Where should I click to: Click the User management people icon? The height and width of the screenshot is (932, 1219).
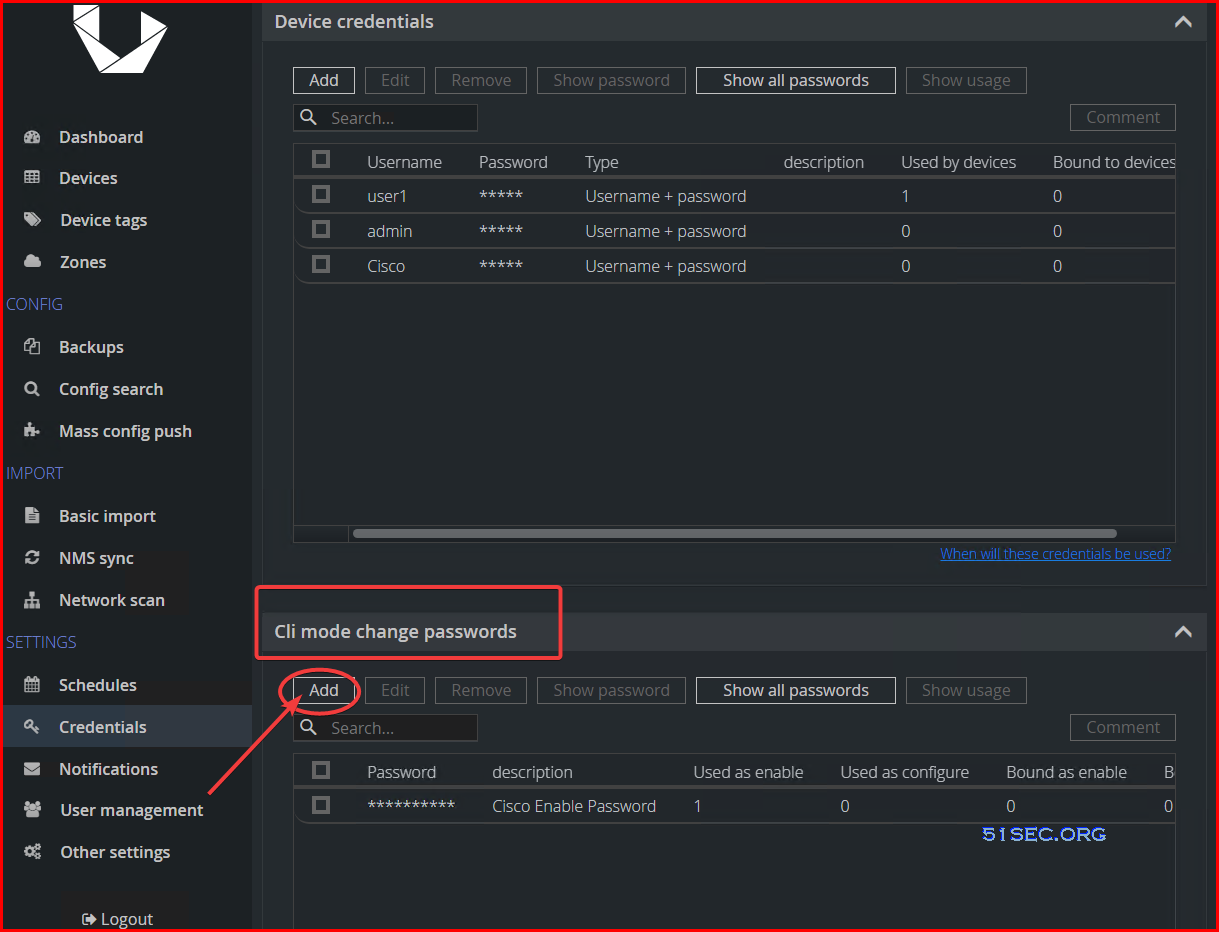[33, 810]
